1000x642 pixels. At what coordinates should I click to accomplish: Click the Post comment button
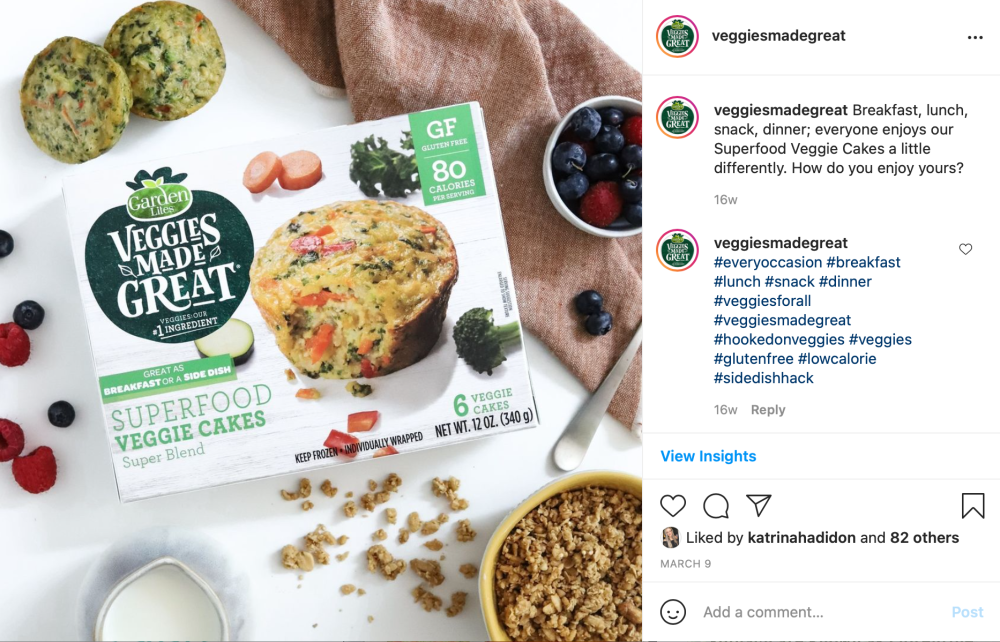click(967, 612)
